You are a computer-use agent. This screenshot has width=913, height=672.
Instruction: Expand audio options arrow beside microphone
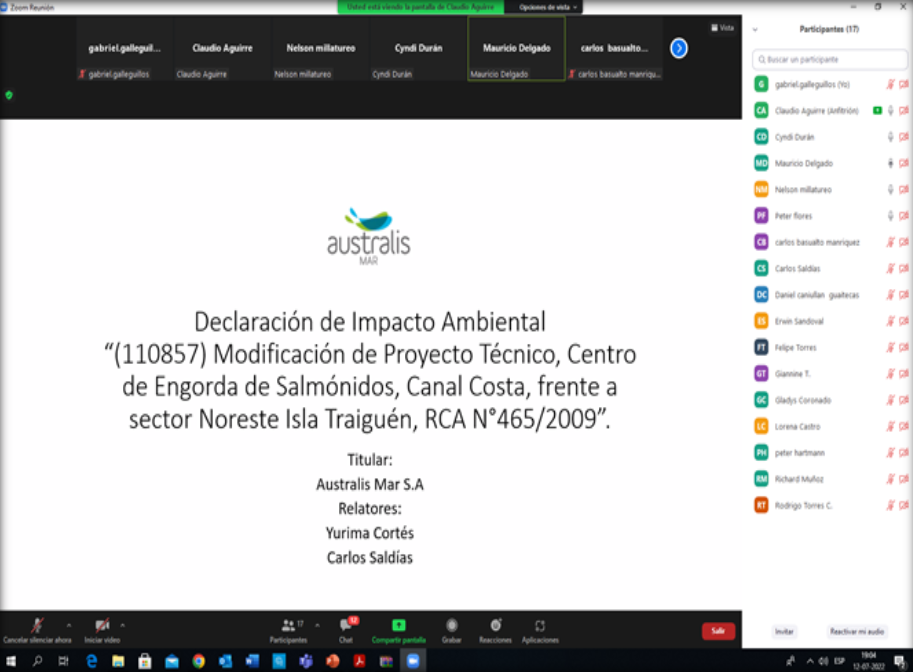pyautogui.click(x=68, y=625)
